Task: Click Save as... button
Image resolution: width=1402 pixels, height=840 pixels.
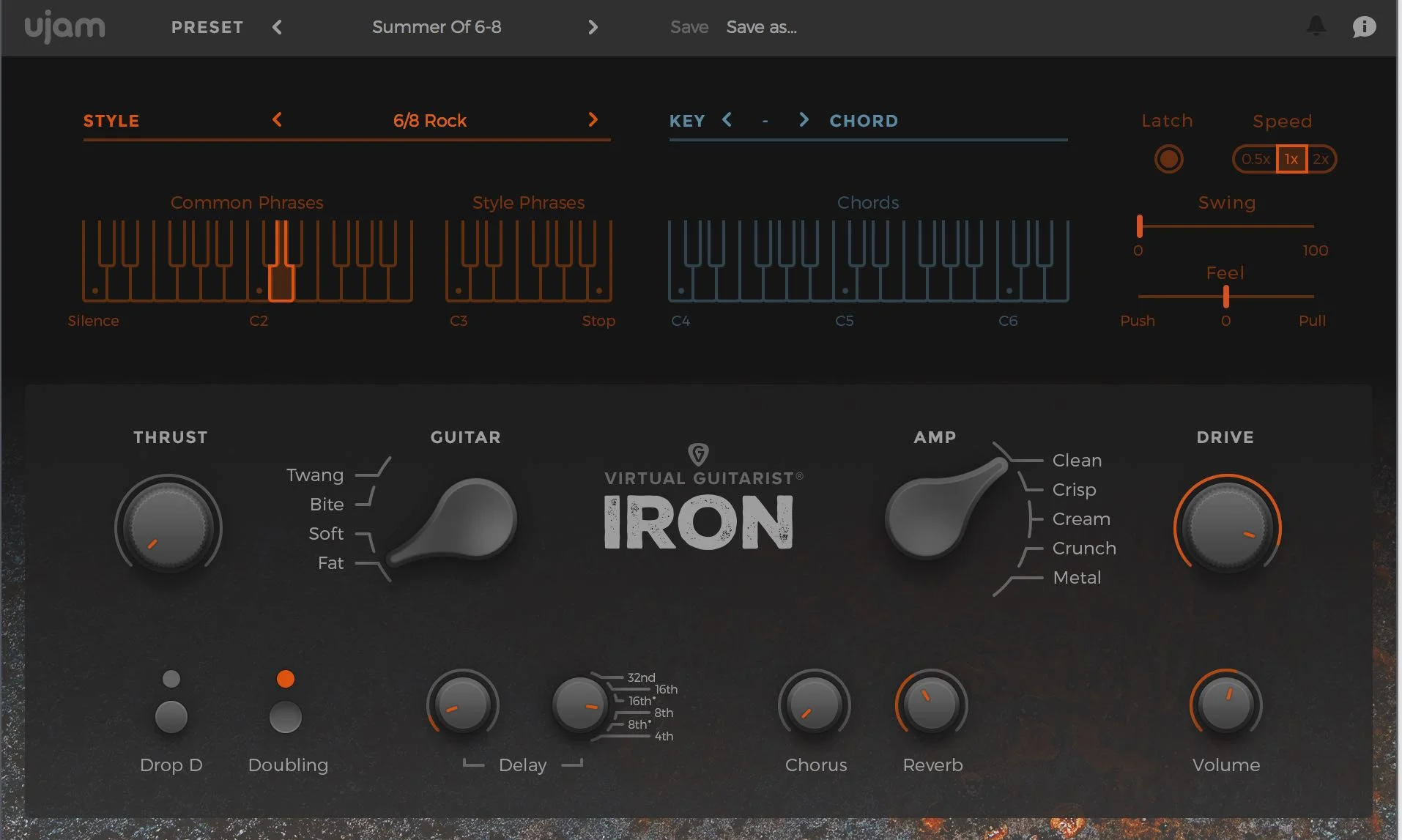Action: click(761, 27)
